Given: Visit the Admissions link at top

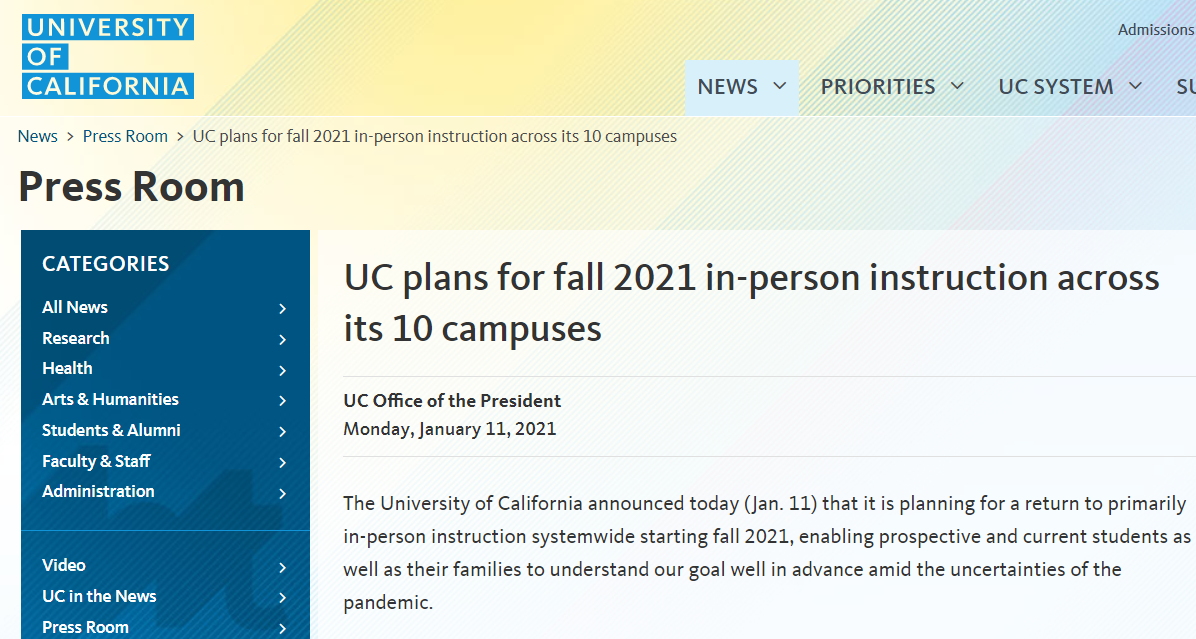Looking at the screenshot, I should (1156, 30).
